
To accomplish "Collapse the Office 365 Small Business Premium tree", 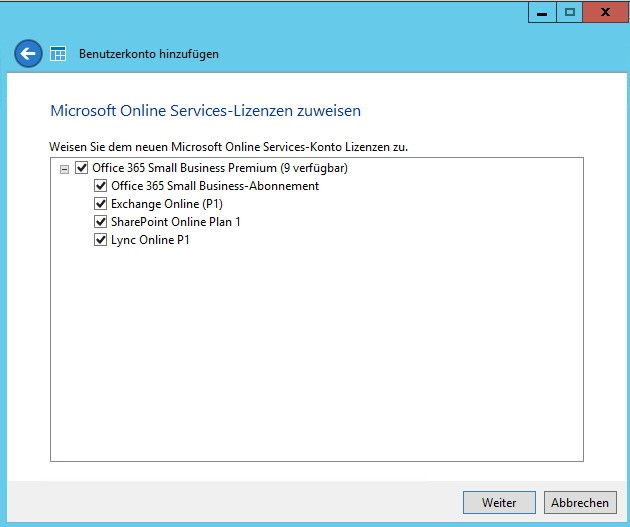I will (x=64, y=170).
